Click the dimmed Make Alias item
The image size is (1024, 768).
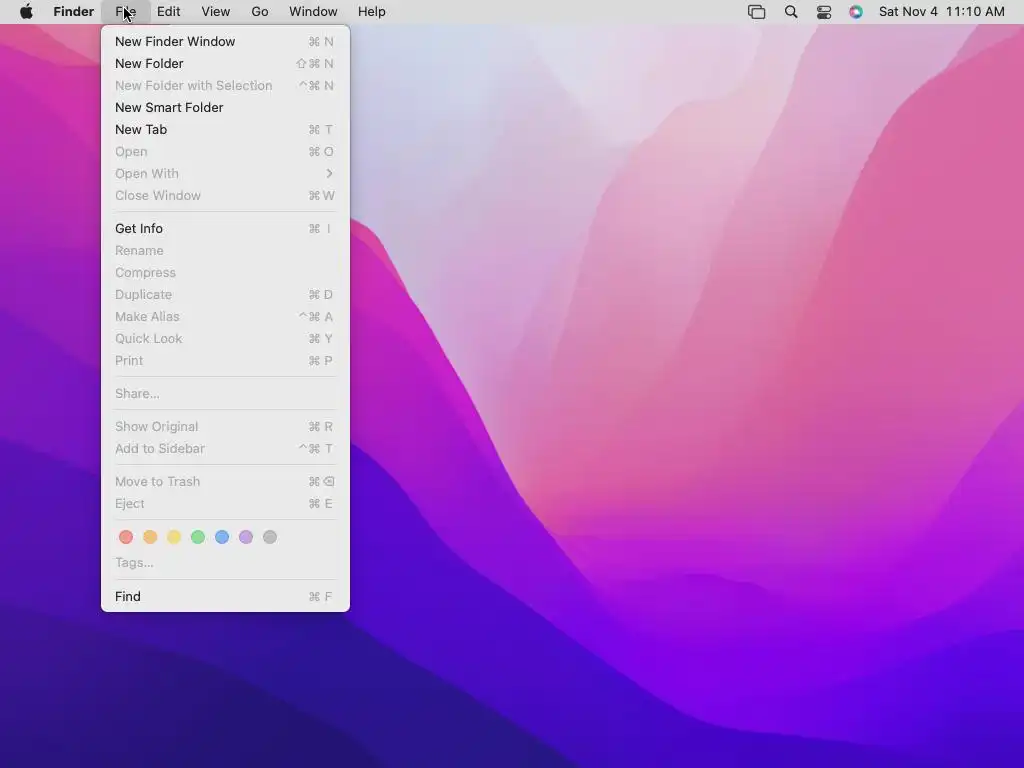coord(225,317)
